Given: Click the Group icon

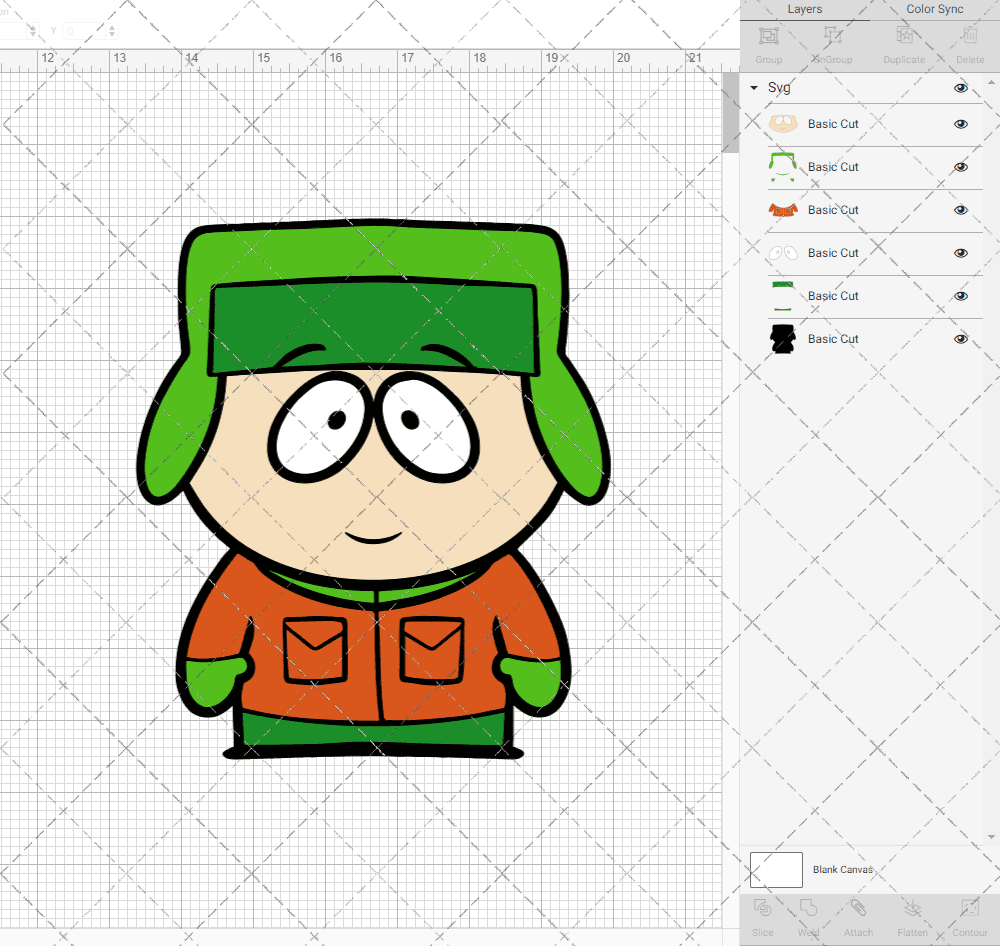Looking at the screenshot, I should point(768,36).
